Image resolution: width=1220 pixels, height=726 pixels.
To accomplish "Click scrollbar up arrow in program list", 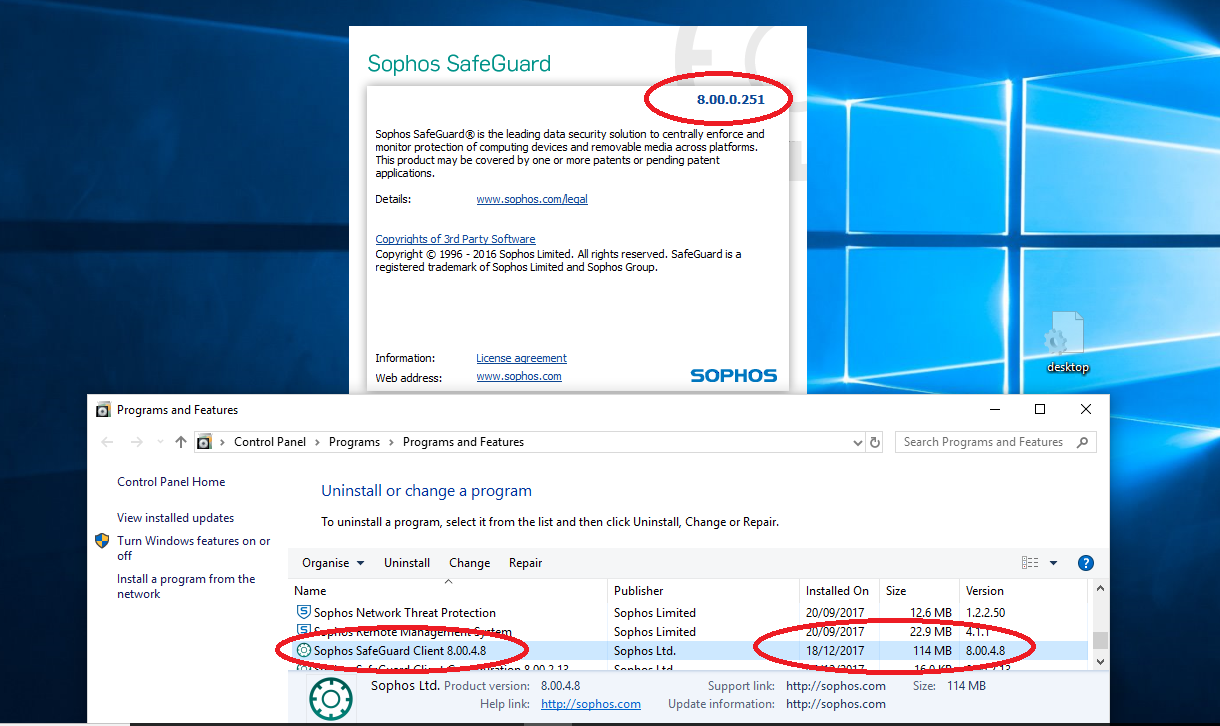I will [1100, 590].
